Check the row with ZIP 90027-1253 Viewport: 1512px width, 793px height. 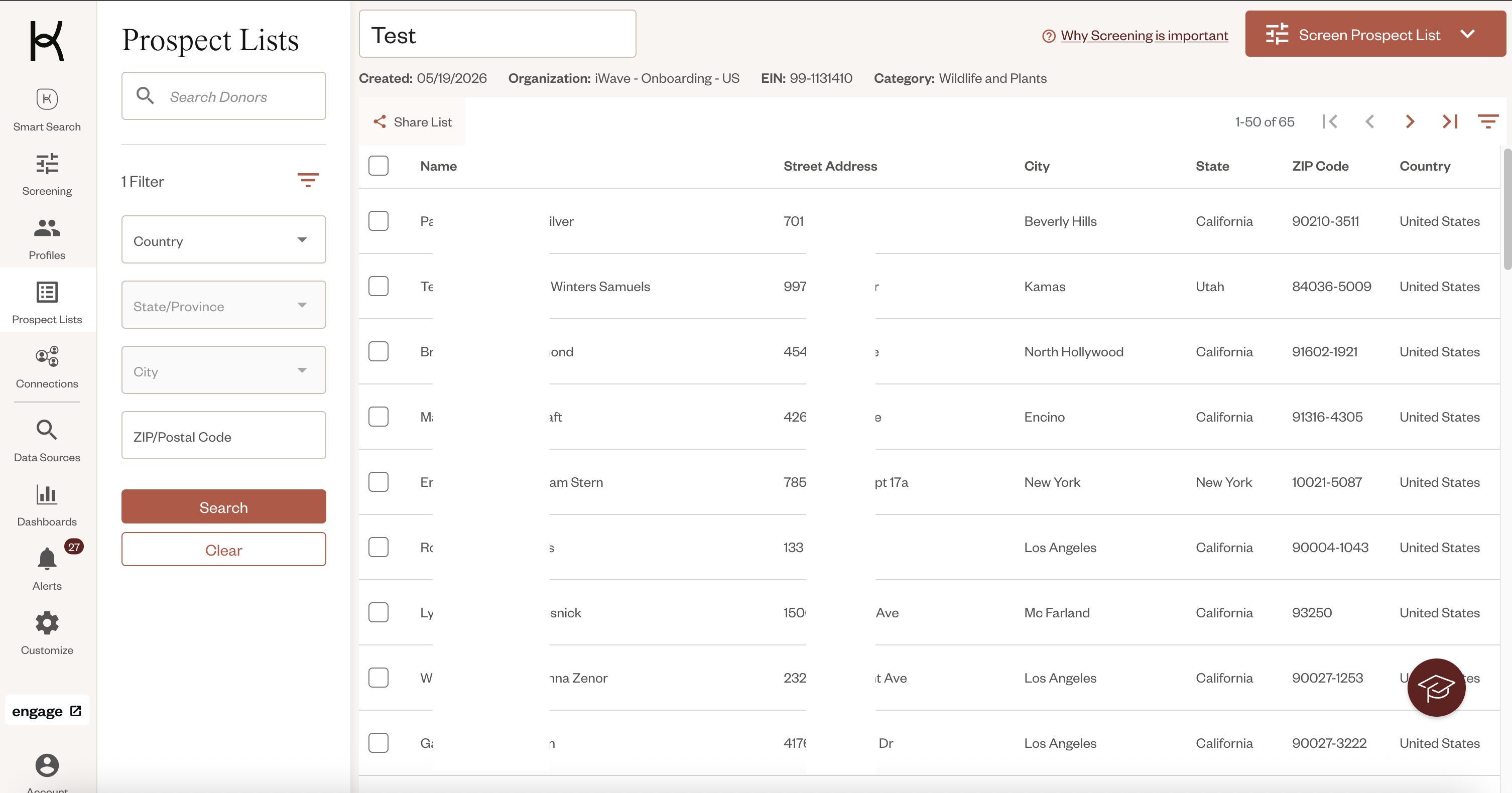click(x=379, y=678)
